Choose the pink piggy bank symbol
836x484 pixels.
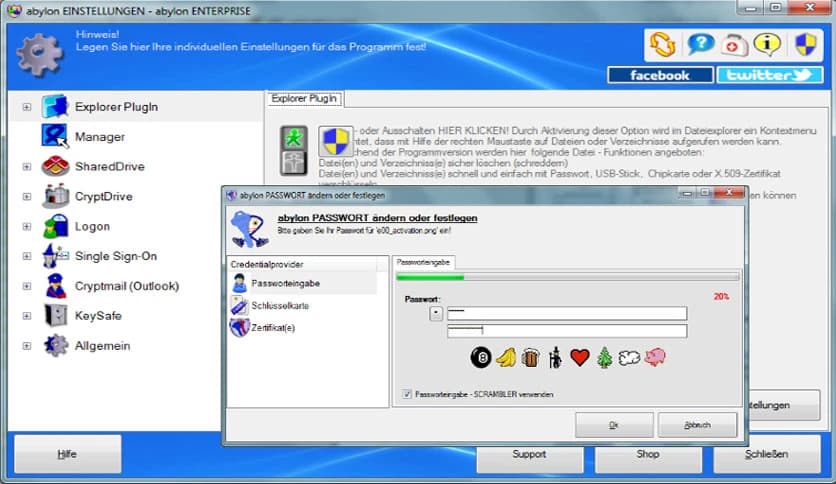(655, 357)
